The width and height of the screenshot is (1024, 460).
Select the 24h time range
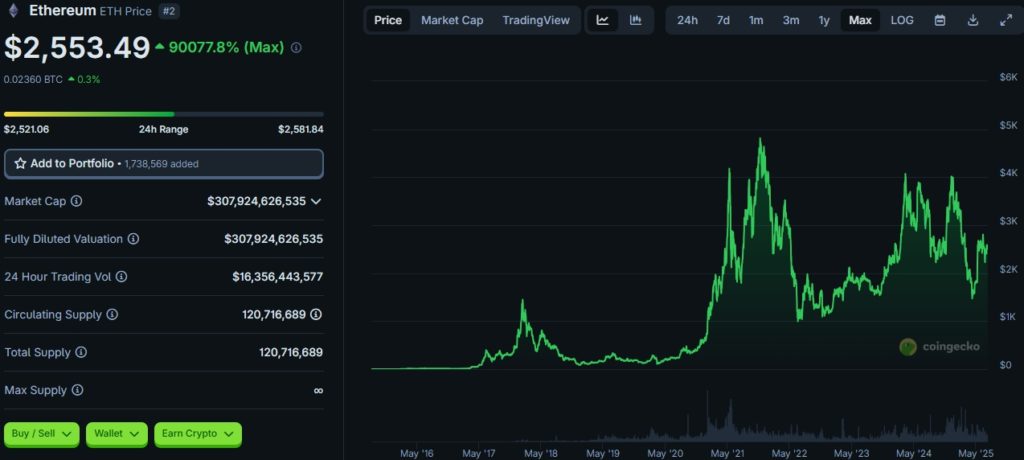pos(687,20)
